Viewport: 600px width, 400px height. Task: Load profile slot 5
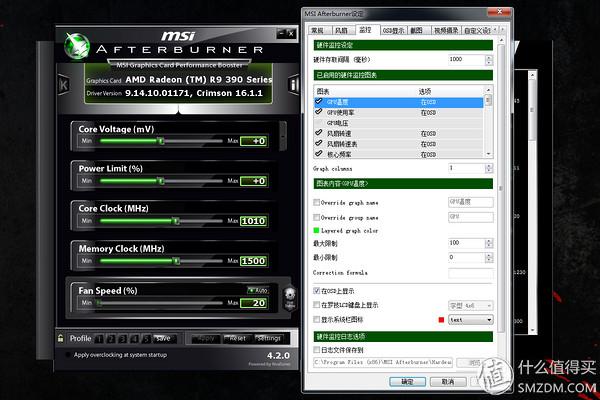pyautogui.click(x=146, y=338)
